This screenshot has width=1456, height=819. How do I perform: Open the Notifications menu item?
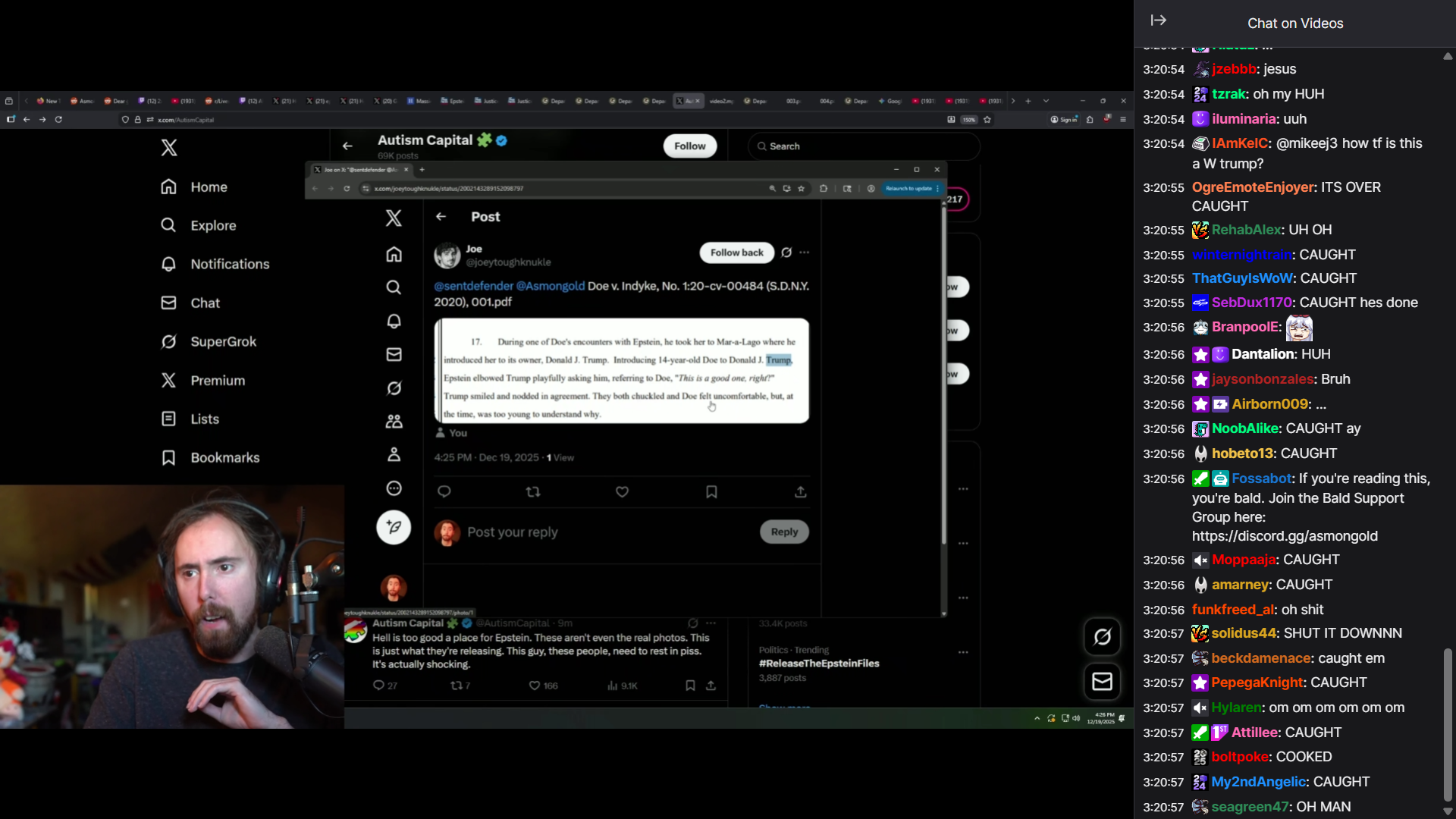coord(230,264)
